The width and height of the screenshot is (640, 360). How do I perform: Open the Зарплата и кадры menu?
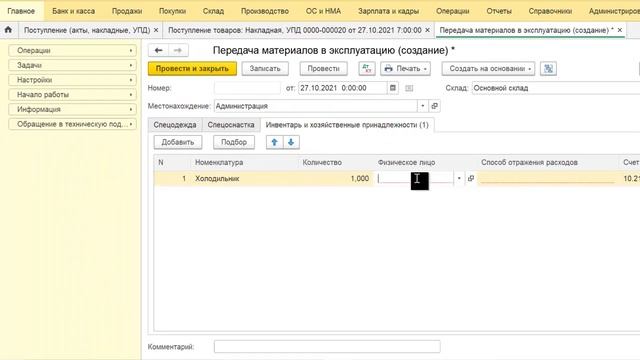click(x=389, y=11)
